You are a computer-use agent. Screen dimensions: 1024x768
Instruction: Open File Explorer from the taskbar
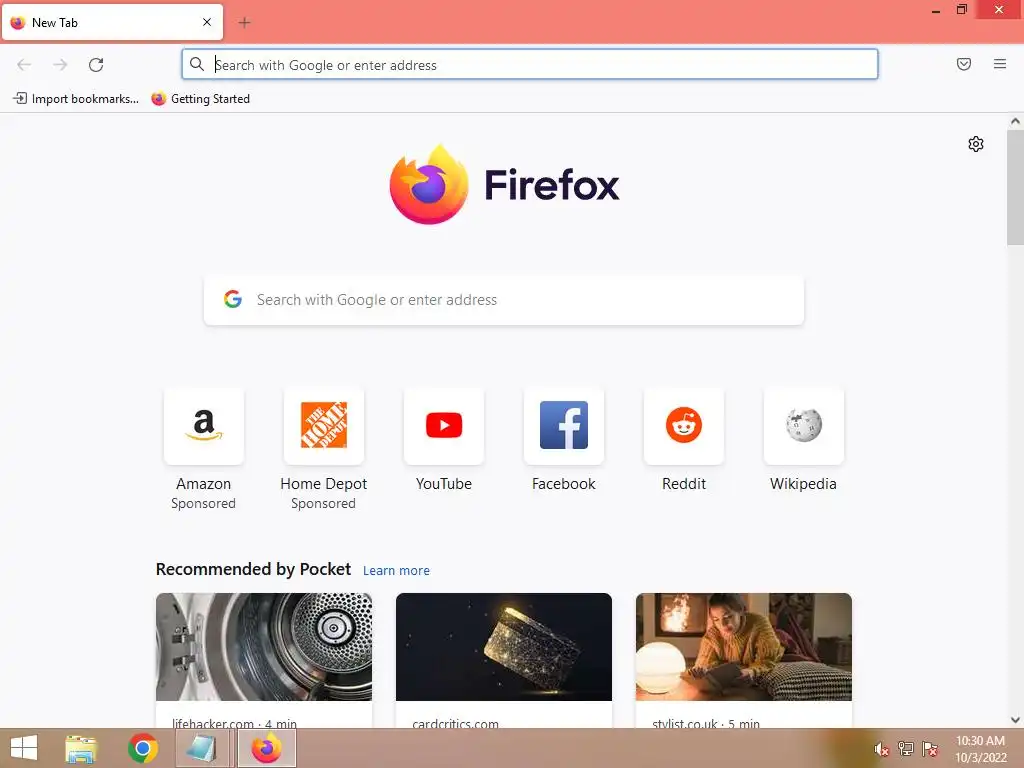coord(81,748)
